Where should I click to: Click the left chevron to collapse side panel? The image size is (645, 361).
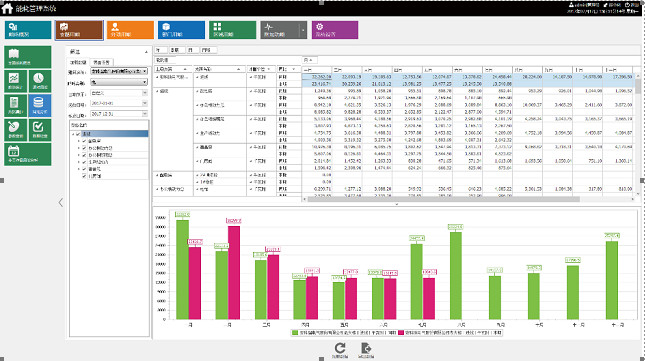61,202
